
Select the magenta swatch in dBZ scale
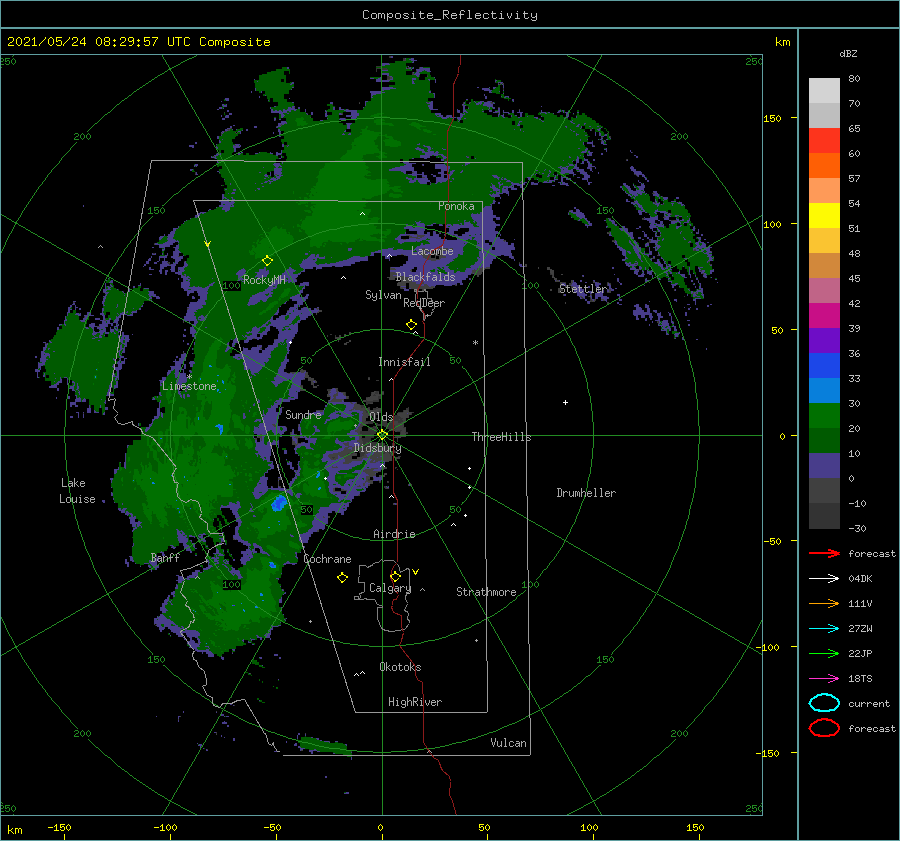coord(824,315)
